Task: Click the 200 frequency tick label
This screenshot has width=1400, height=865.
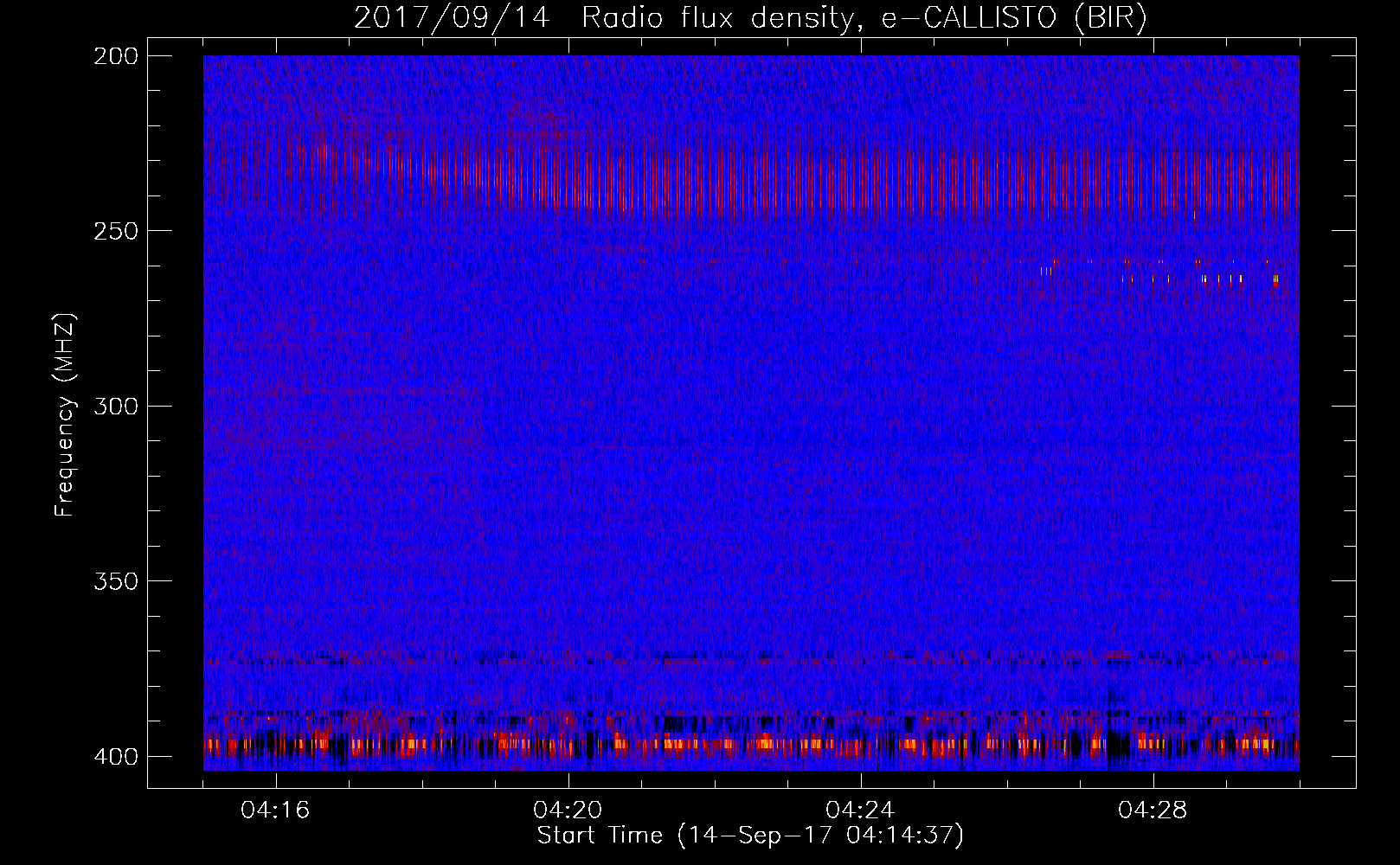Action: click(x=116, y=56)
